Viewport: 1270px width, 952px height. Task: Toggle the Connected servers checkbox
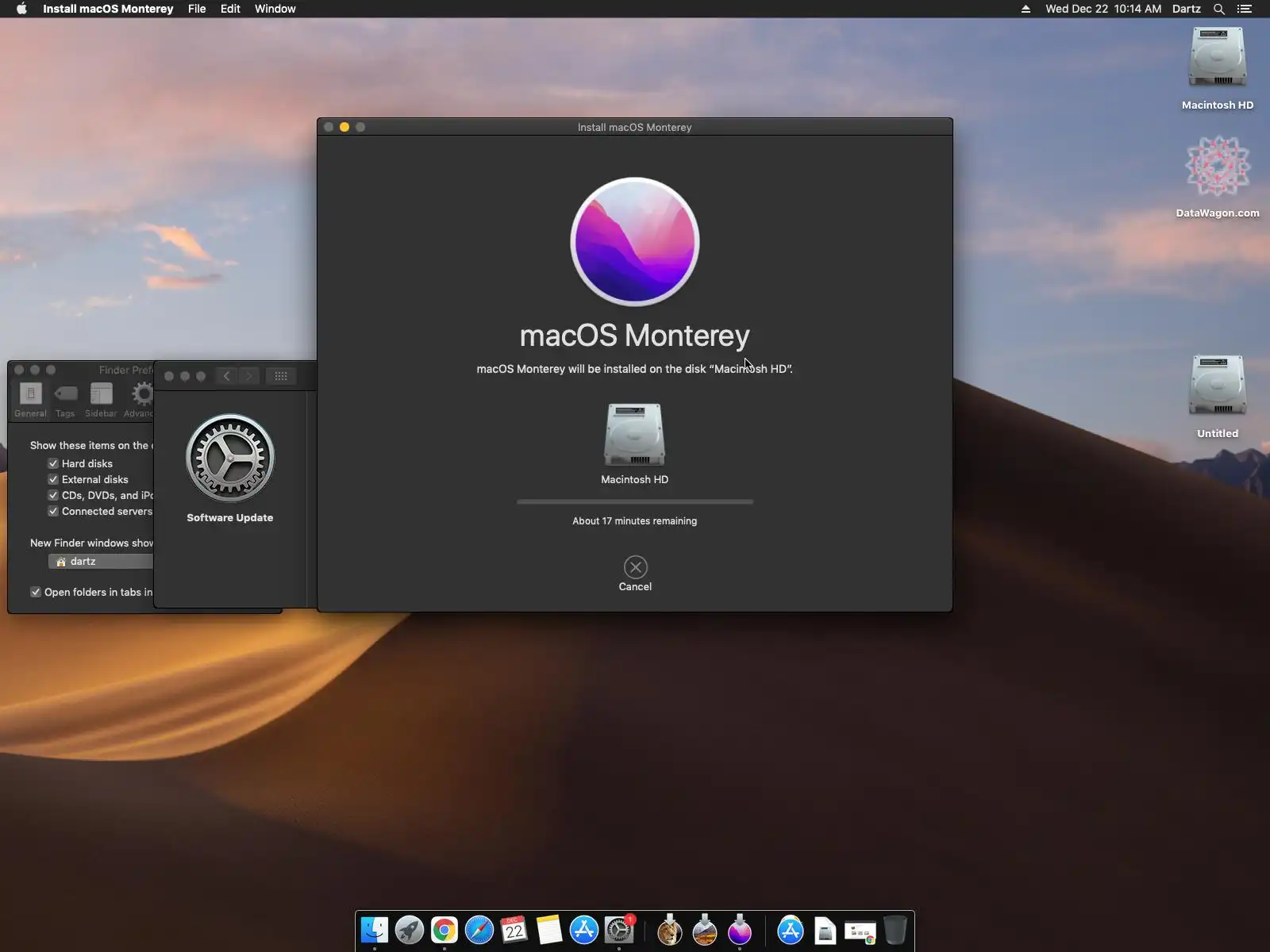point(53,511)
